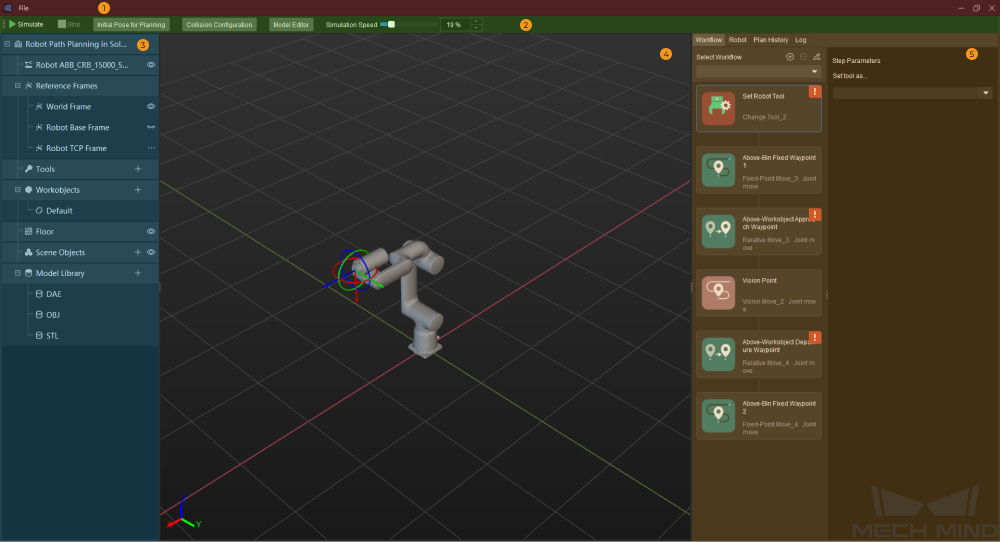Screen dimensions: 1000x542
Task: Collapse the Robot Path Planning root node
Action: (8, 44)
